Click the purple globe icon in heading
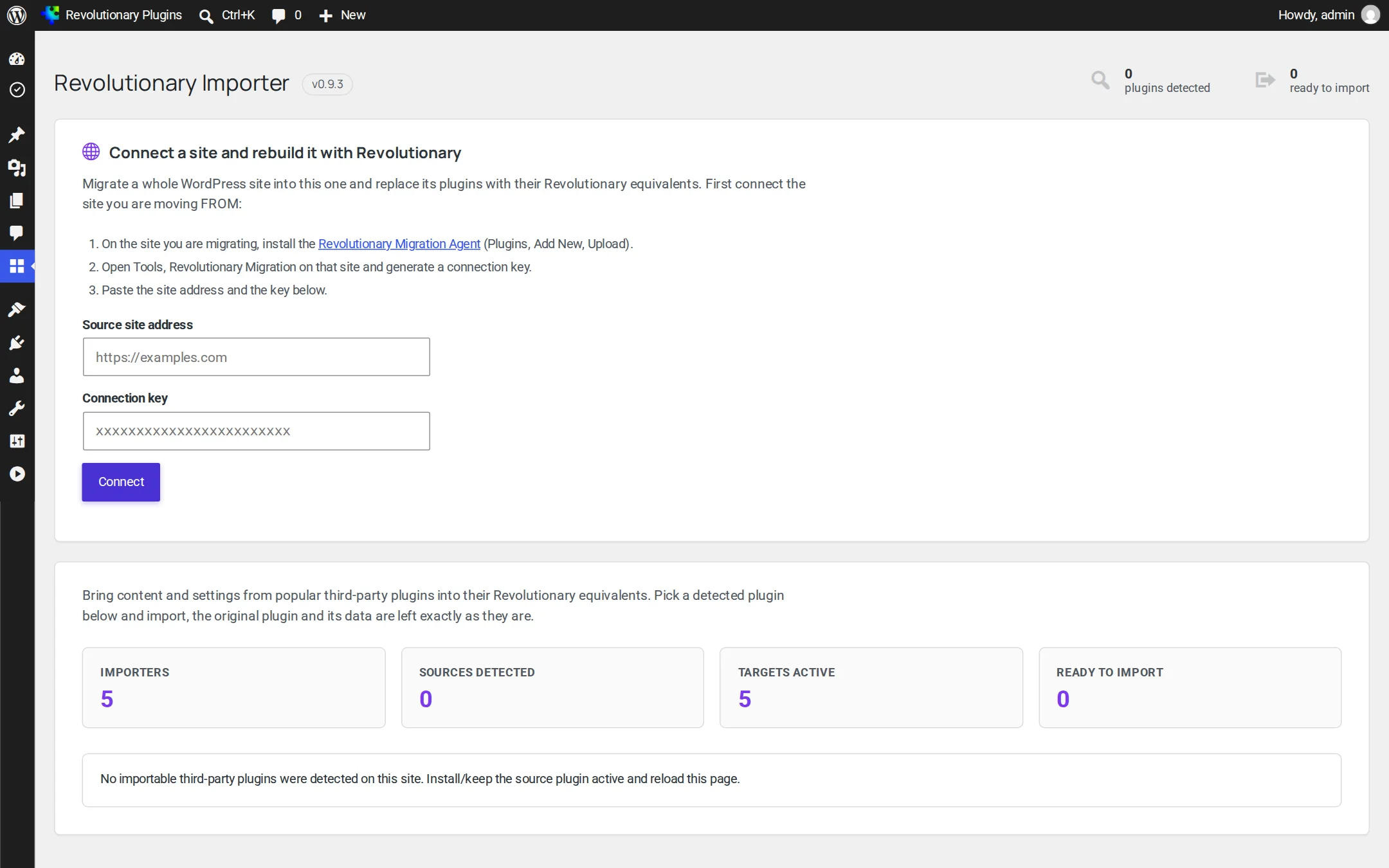Screen dimensions: 1389x868 pos(91,152)
